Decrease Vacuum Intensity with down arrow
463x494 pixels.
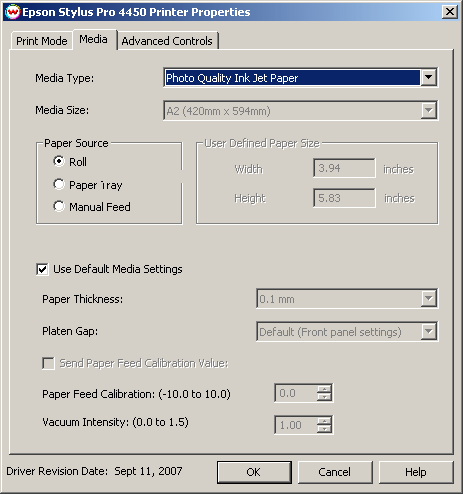324,429
